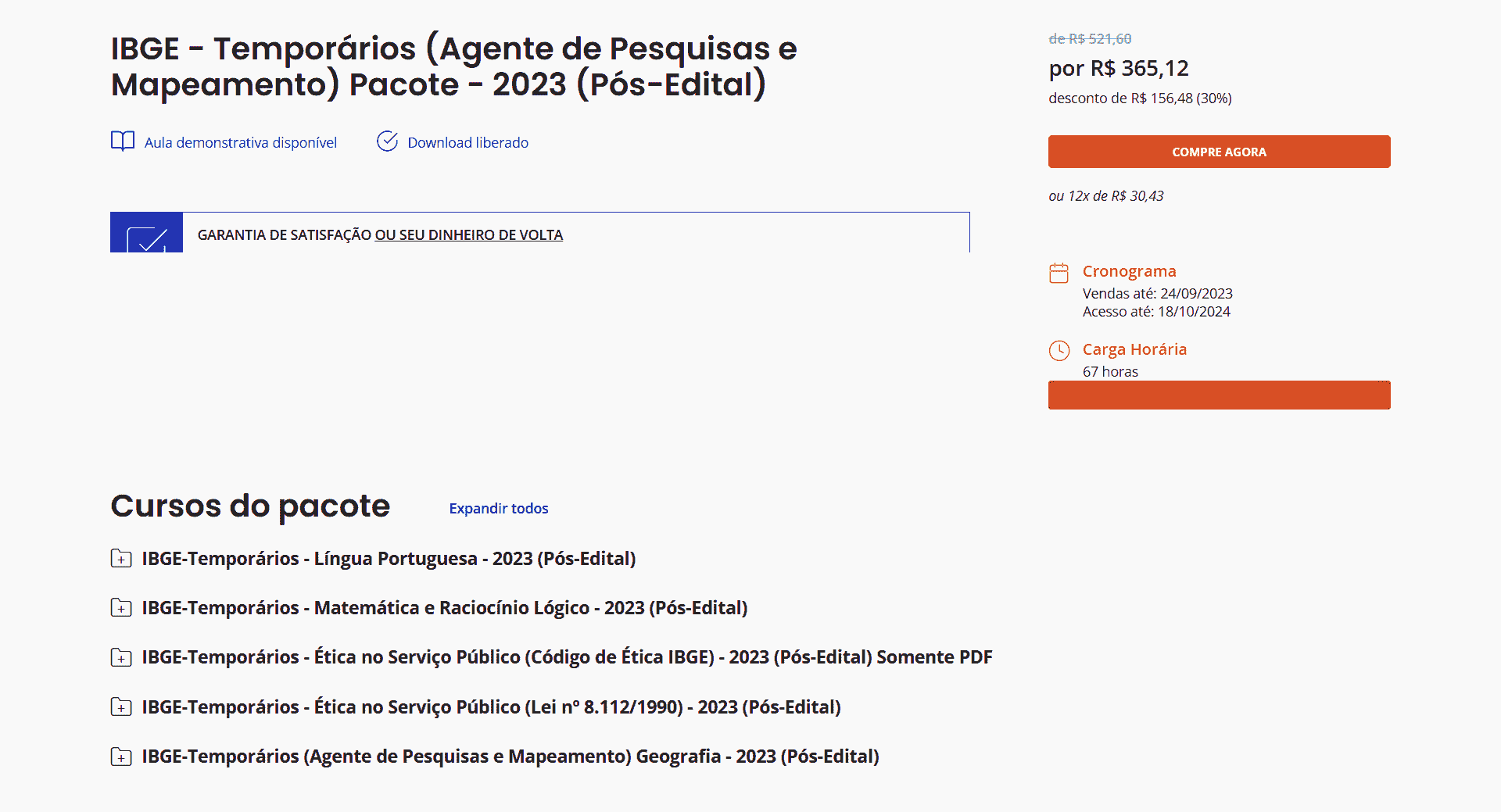Screen dimensions: 1501x812
Task: Expand Código de Ética IBGE folder icon
Action: pos(121,657)
